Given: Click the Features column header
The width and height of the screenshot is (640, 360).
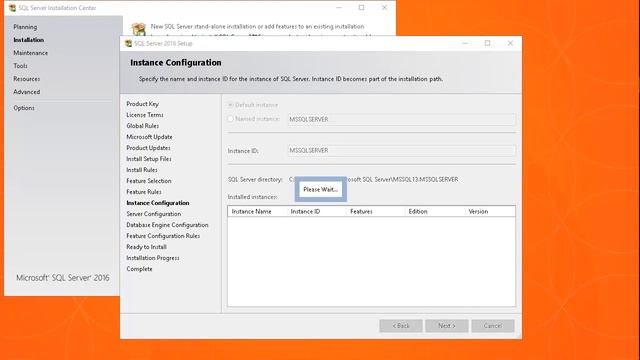Looking at the screenshot, I should [376, 211].
